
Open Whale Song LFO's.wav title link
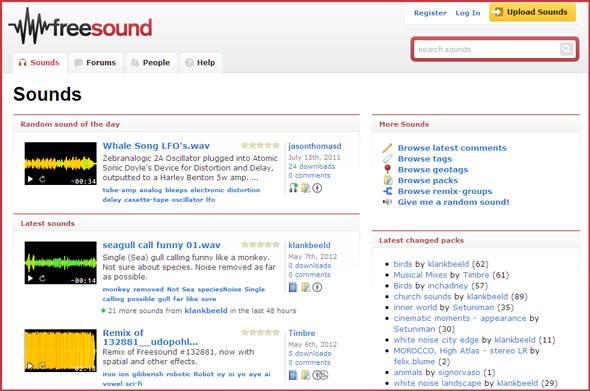click(x=156, y=146)
